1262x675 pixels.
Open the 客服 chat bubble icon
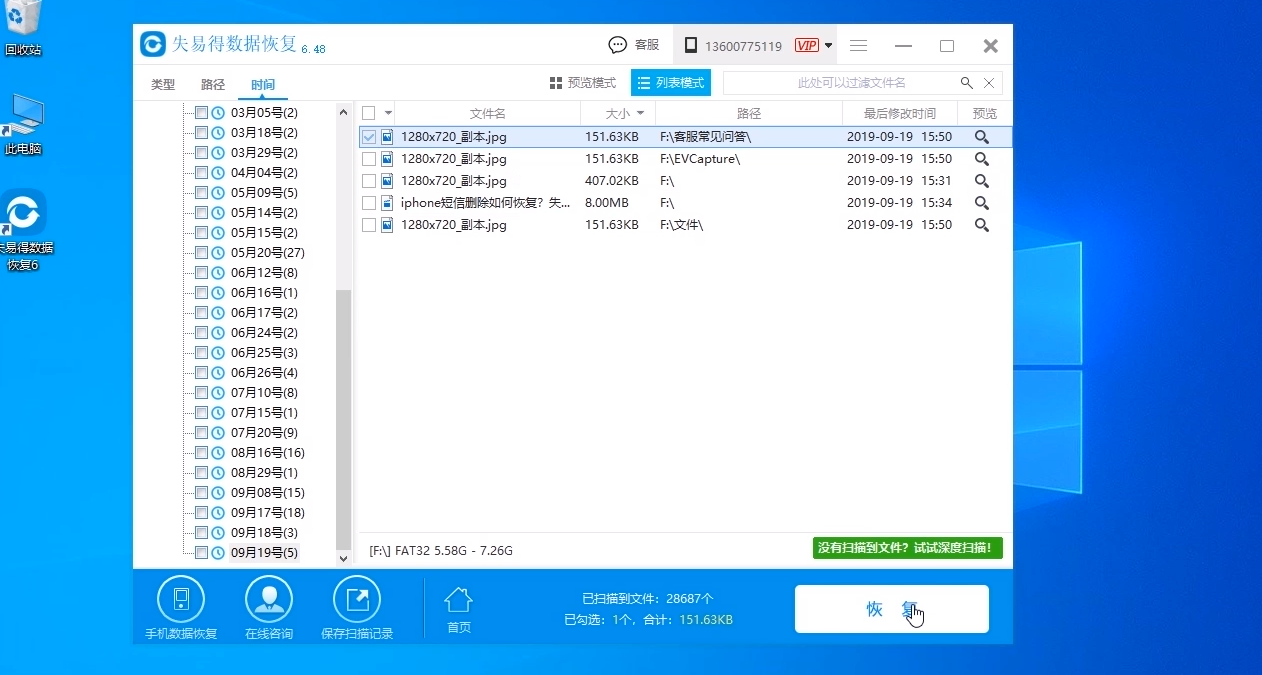tap(618, 45)
